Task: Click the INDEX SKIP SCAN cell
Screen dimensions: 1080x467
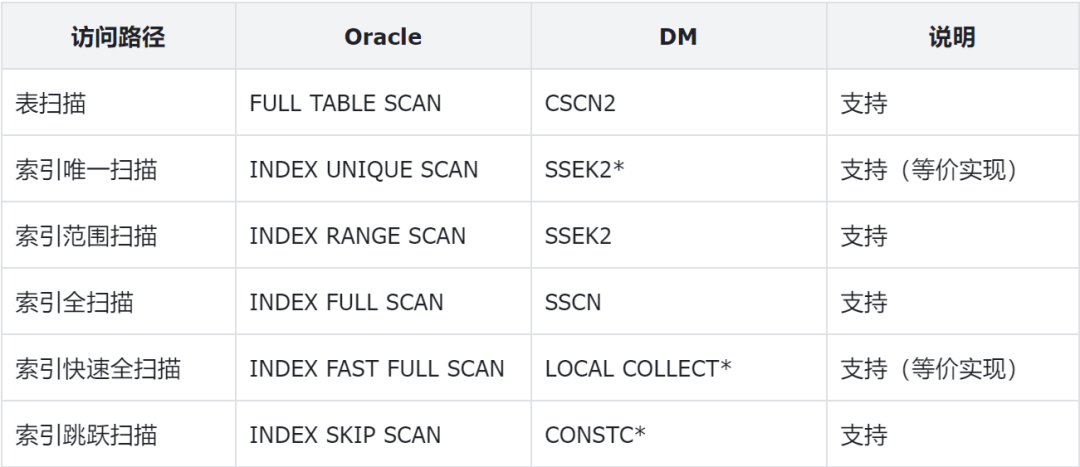Action: tap(345, 435)
